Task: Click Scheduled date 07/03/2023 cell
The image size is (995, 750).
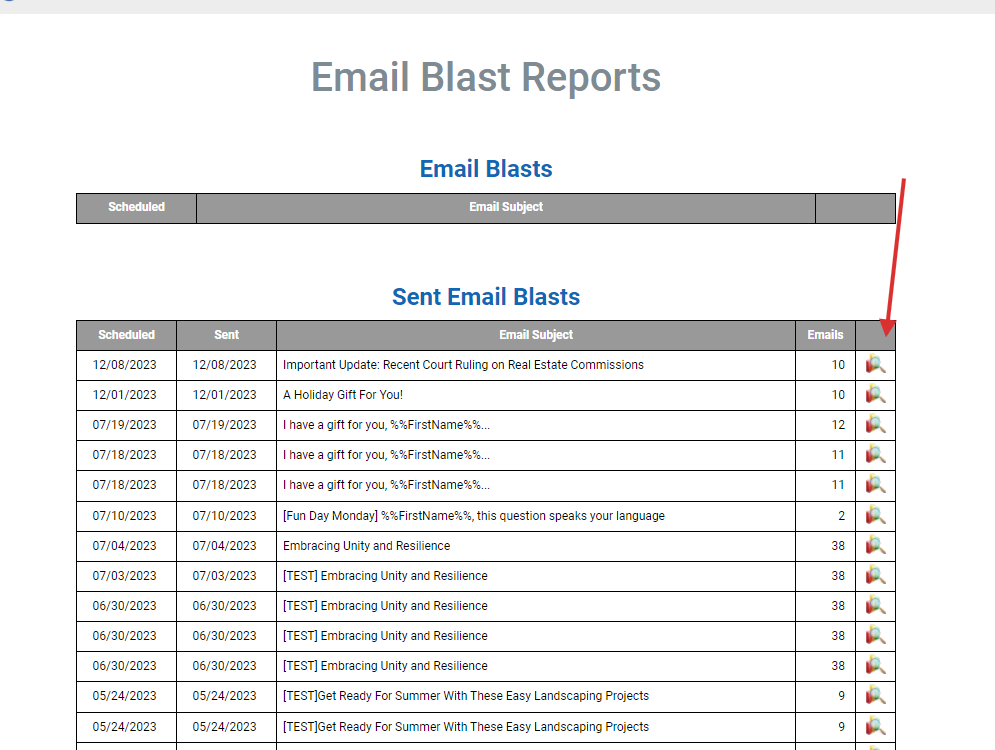Action: pyautogui.click(x=124, y=576)
